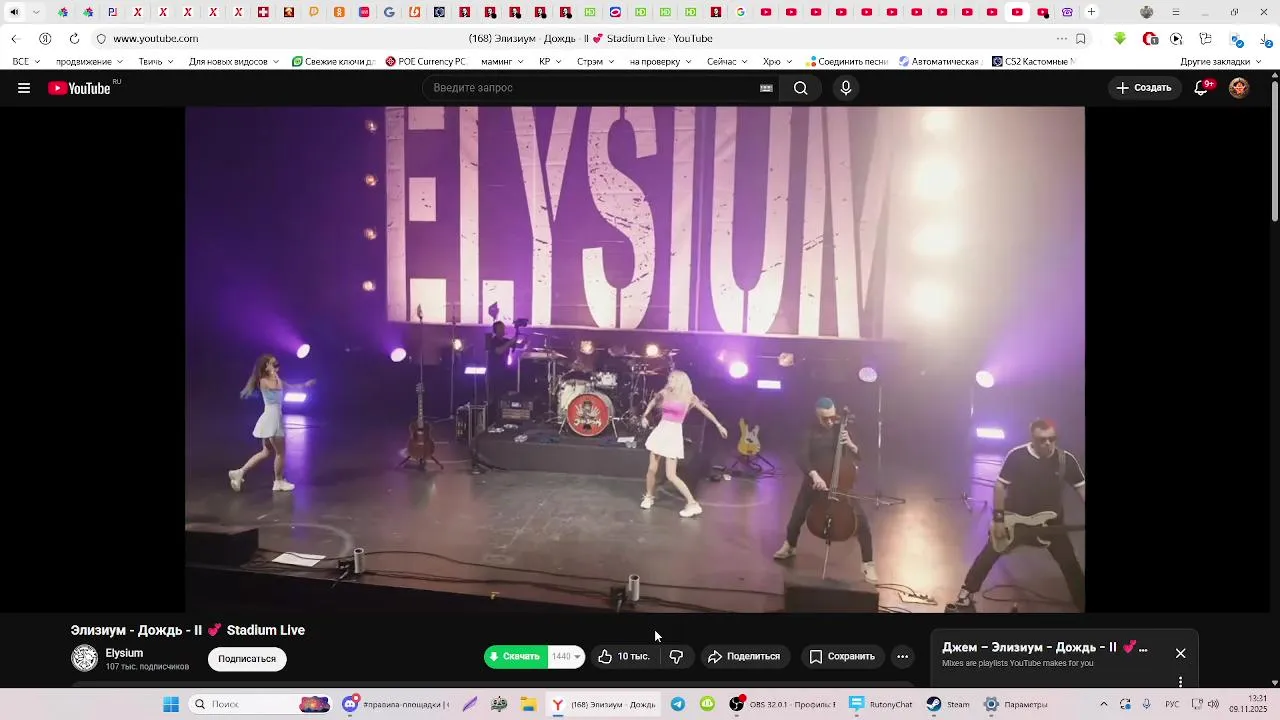Screen dimensions: 1280x720
Task: Click the Windows taskbar Поиск search box
Action: [x=261, y=704]
